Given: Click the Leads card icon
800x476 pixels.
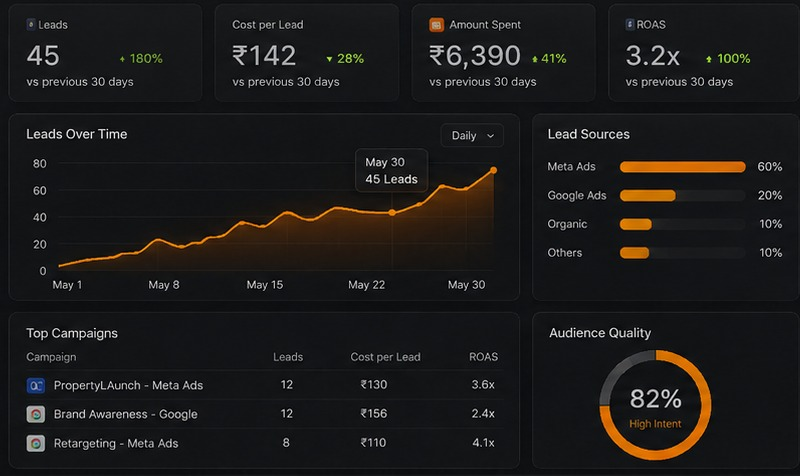Looking at the screenshot, I should point(31,24).
